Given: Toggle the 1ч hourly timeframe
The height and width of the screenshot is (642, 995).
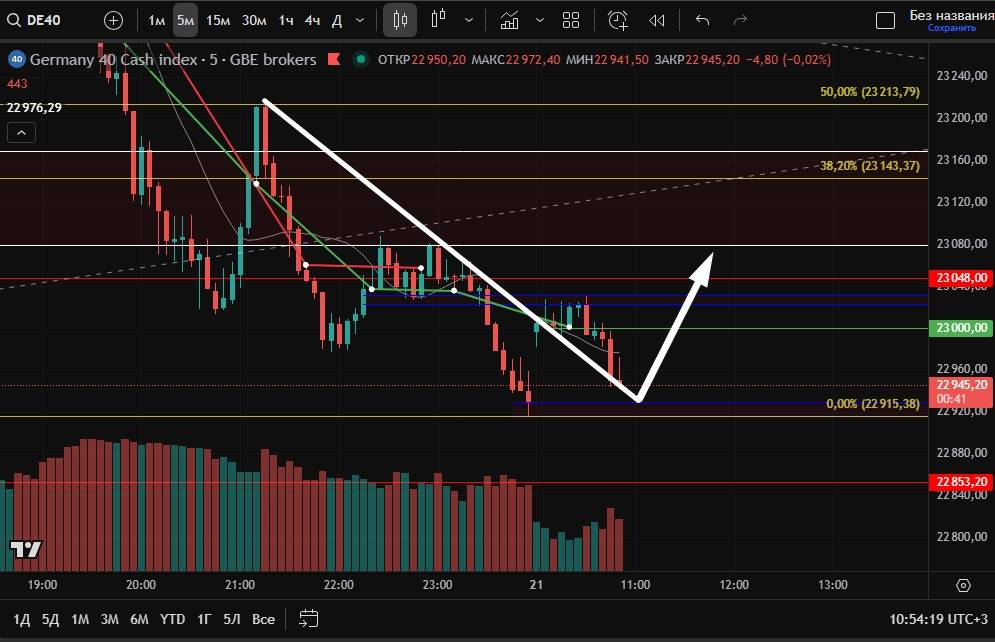Looking at the screenshot, I should tap(286, 20).
